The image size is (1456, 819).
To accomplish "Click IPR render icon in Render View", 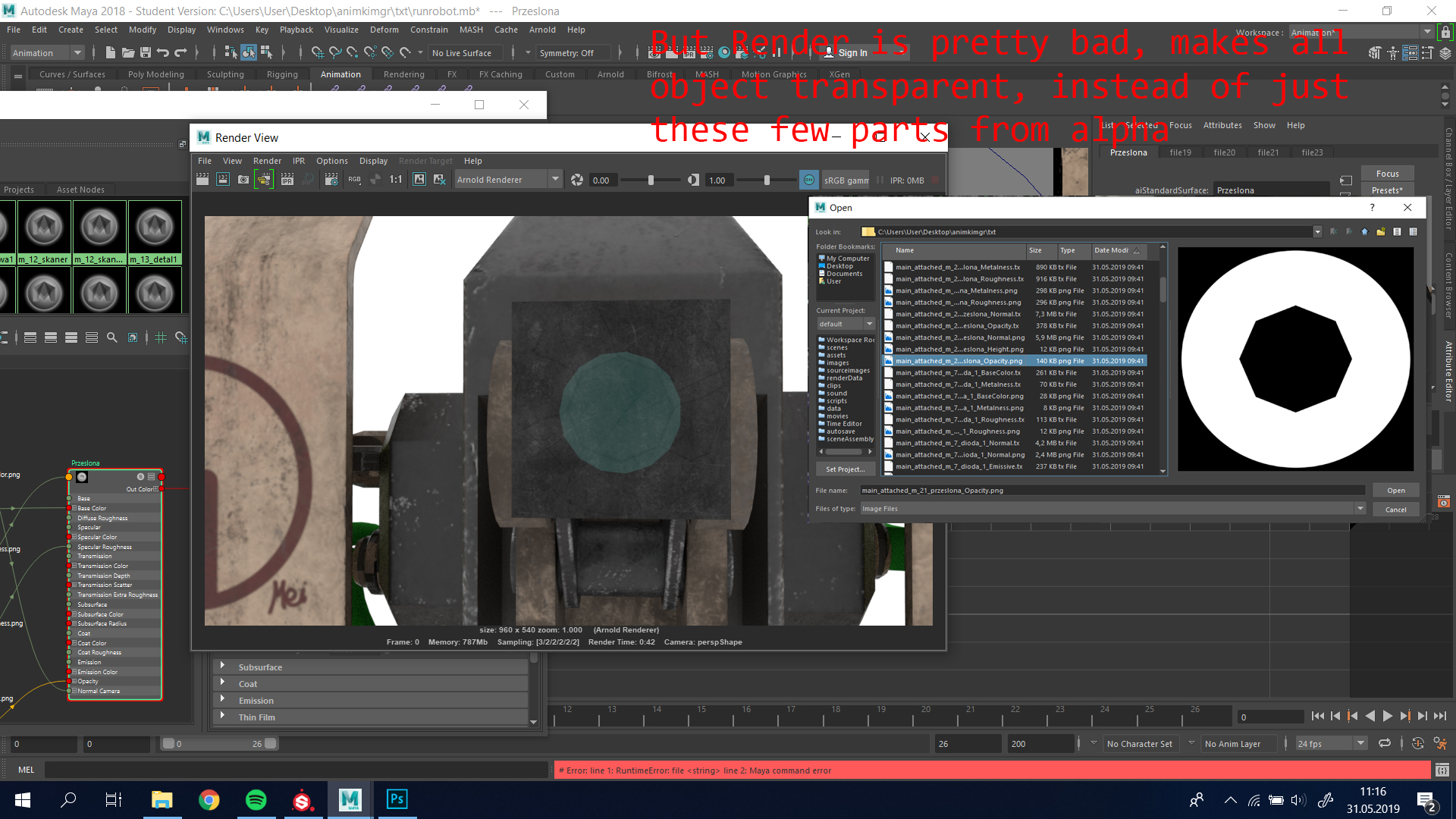I will click(x=287, y=180).
